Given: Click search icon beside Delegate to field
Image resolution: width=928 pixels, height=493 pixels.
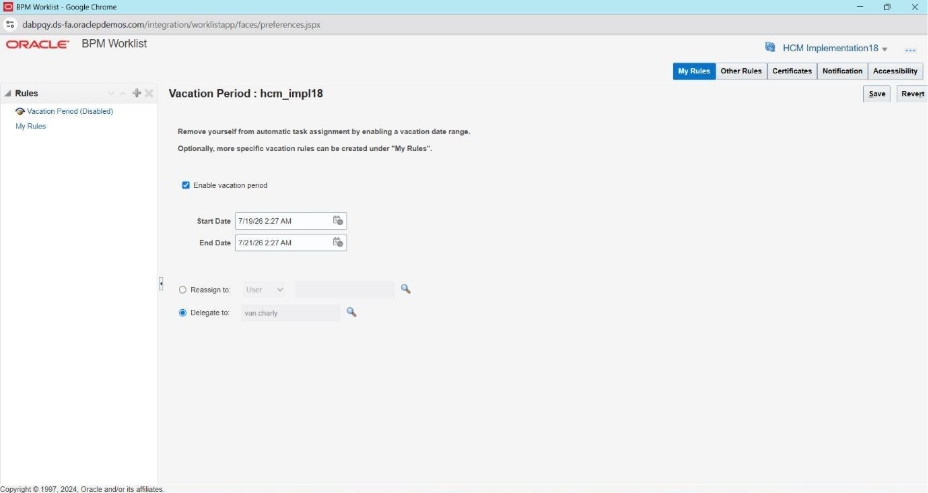Looking at the screenshot, I should pyautogui.click(x=352, y=312).
